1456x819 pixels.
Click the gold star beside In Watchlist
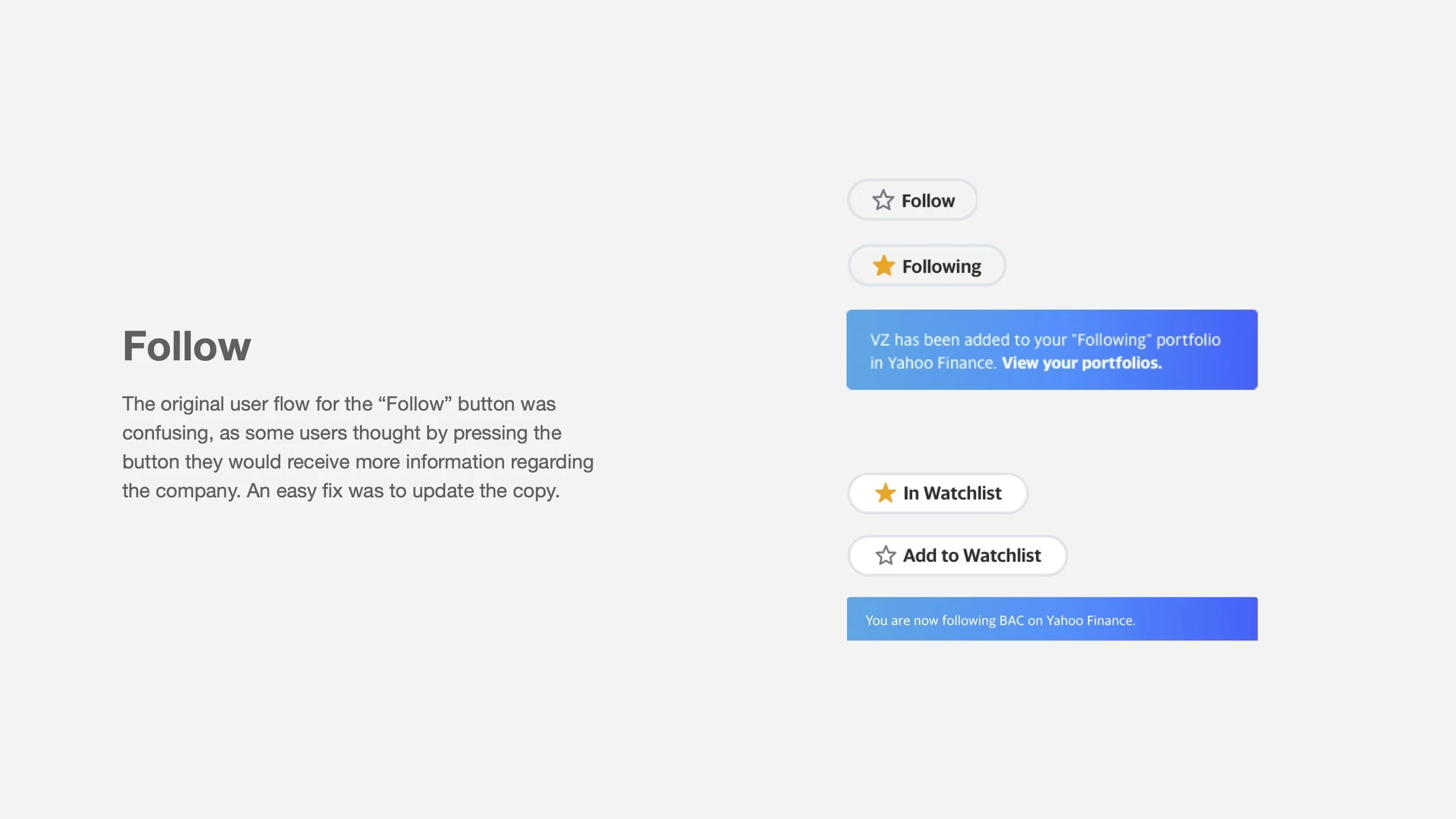pyautogui.click(x=885, y=493)
